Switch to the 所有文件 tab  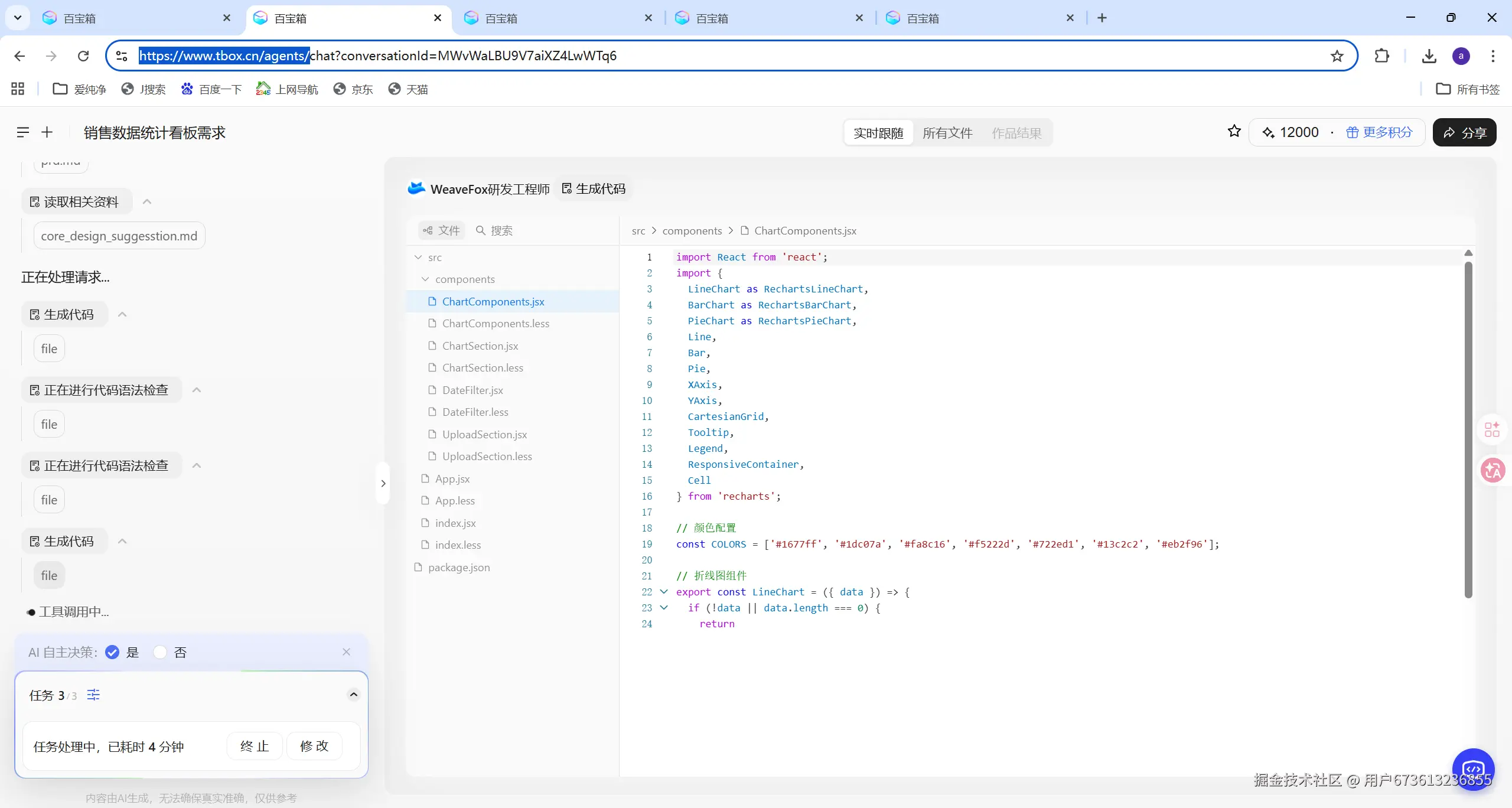(947, 133)
